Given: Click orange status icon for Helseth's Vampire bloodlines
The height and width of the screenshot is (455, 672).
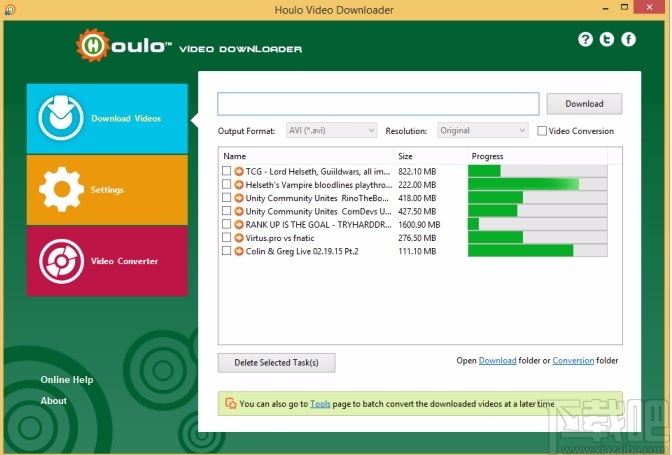Looking at the screenshot, I should [x=239, y=185].
